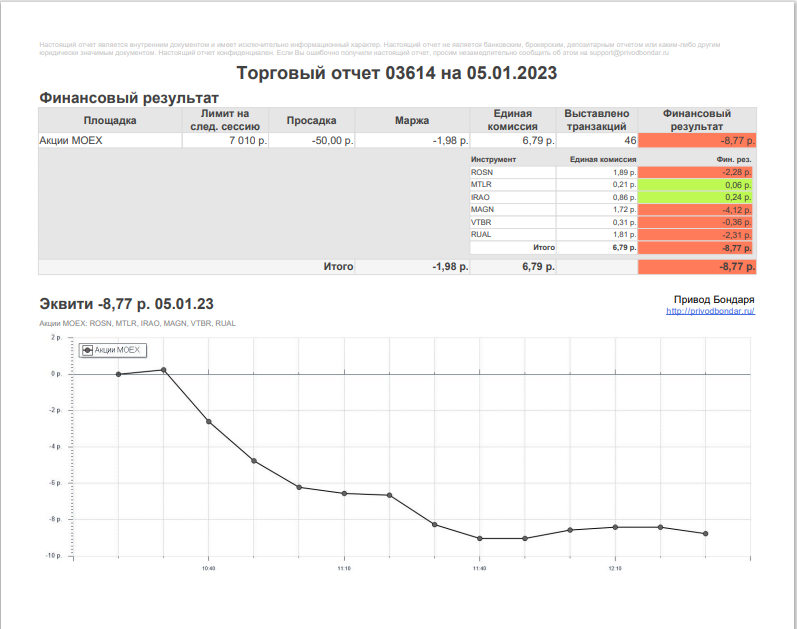
Task: Click the red -2,28 р. result cell
Action: (x=695, y=172)
